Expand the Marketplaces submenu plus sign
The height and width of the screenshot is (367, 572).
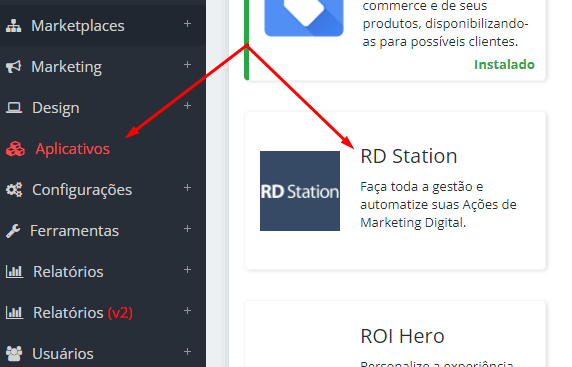(188, 24)
